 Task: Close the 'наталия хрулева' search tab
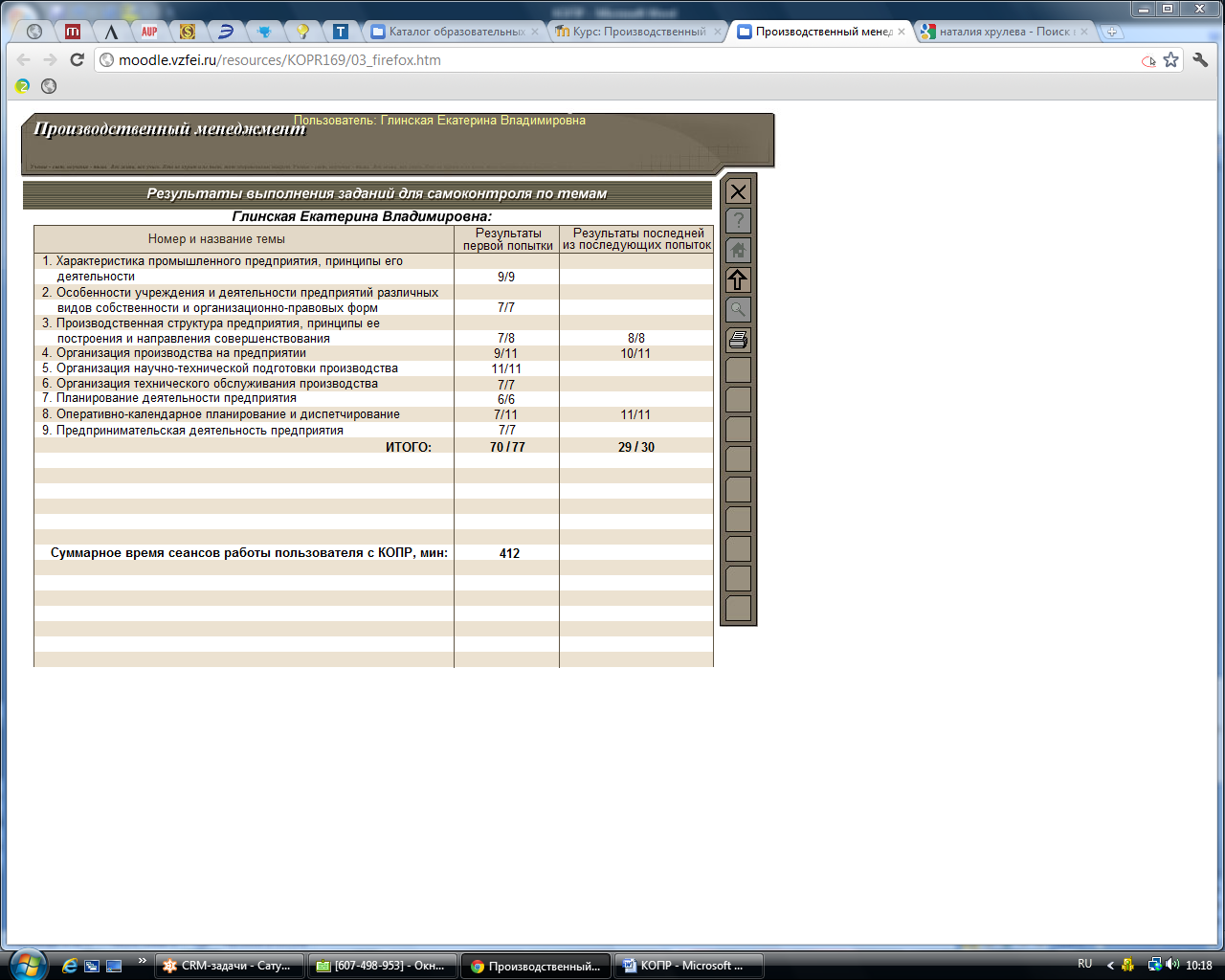(1084, 32)
